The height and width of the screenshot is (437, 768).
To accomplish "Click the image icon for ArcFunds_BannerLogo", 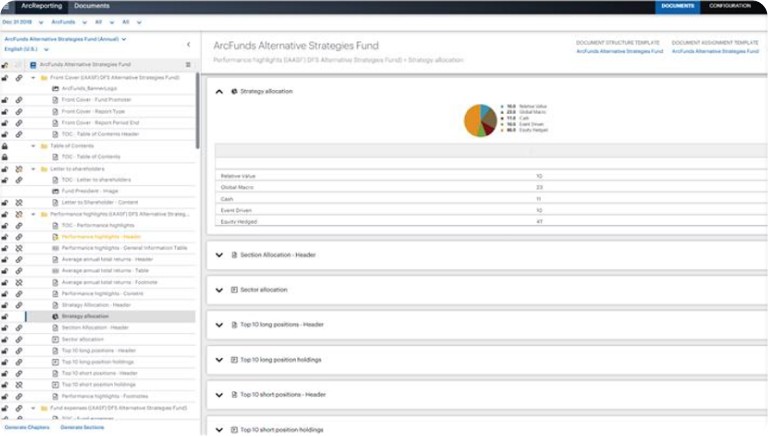I will [x=55, y=89].
